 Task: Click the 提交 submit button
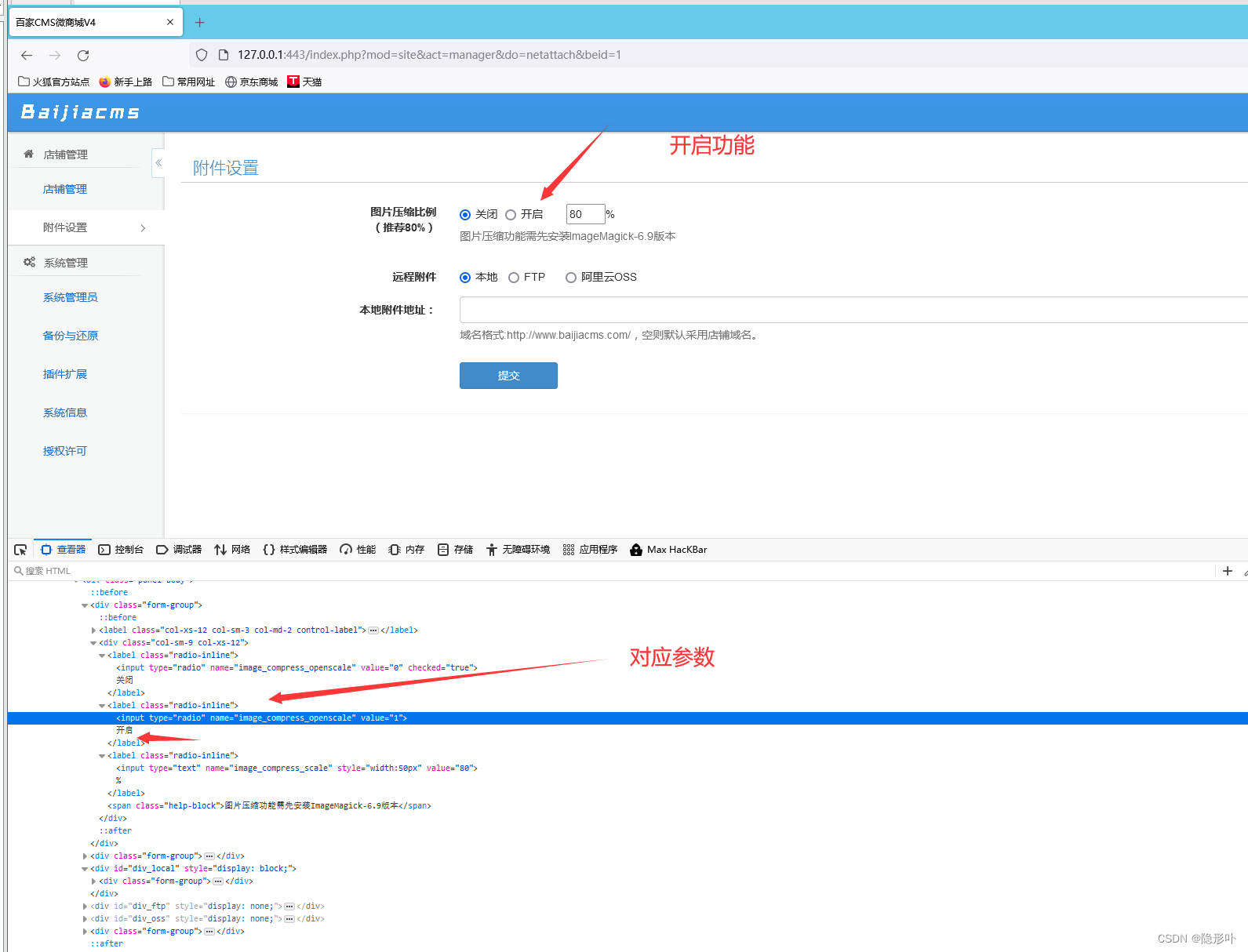(508, 376)
